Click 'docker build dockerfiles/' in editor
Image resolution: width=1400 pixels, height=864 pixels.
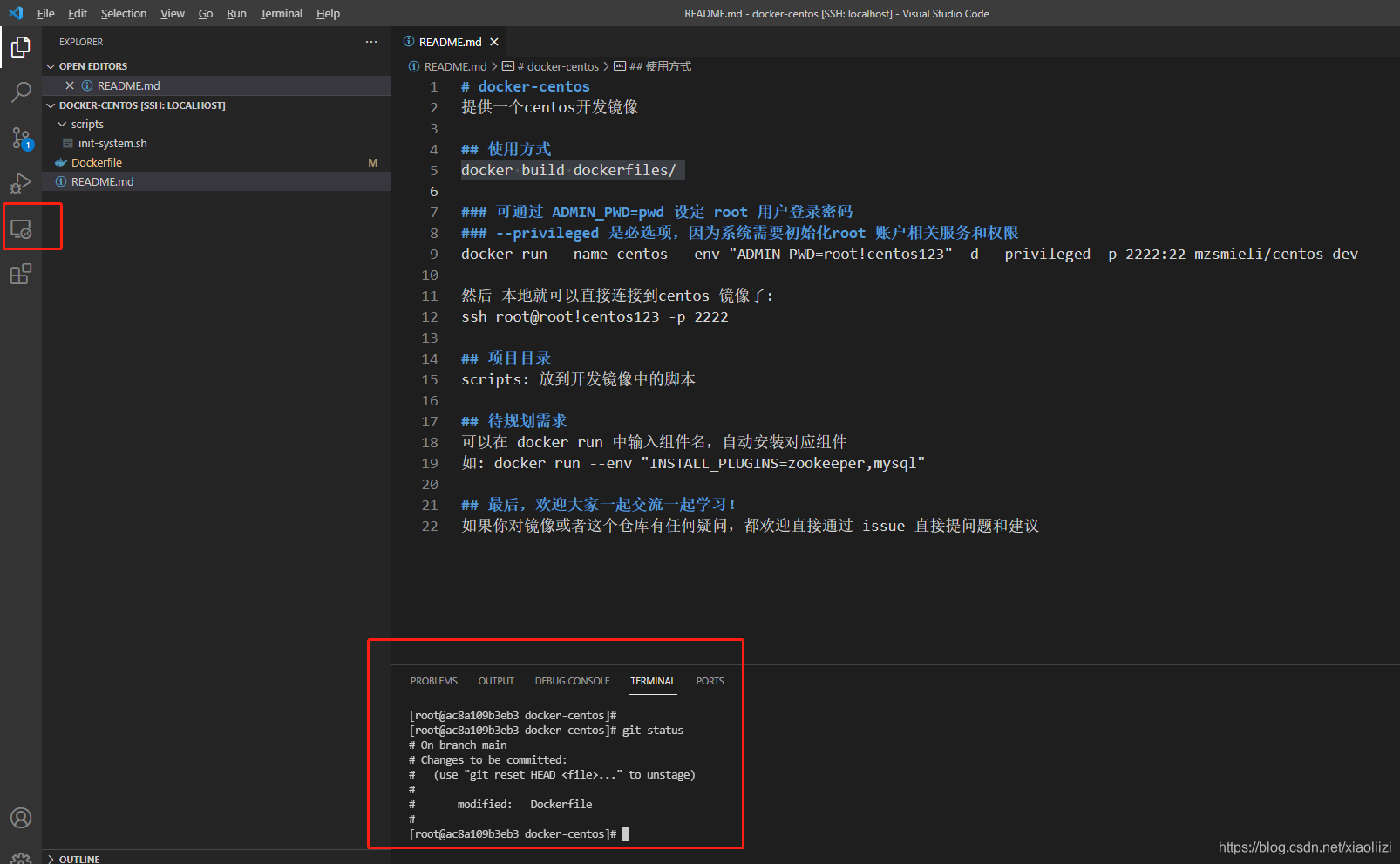[568, 170]
